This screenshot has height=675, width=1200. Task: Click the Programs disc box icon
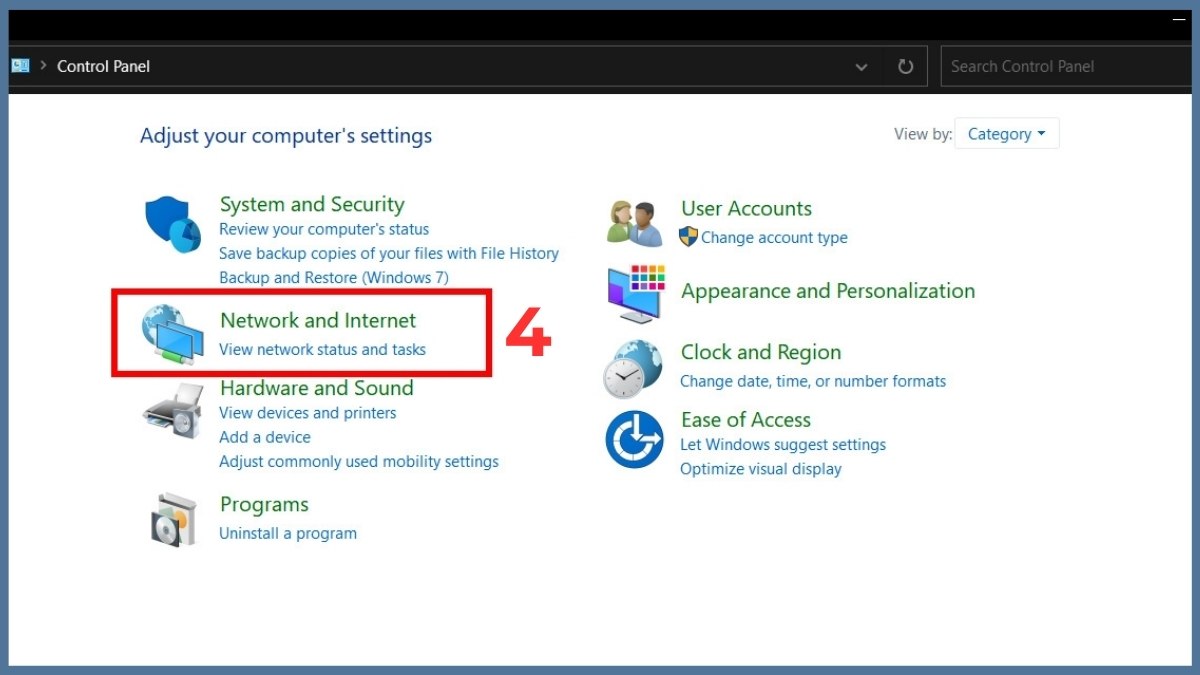174,519
